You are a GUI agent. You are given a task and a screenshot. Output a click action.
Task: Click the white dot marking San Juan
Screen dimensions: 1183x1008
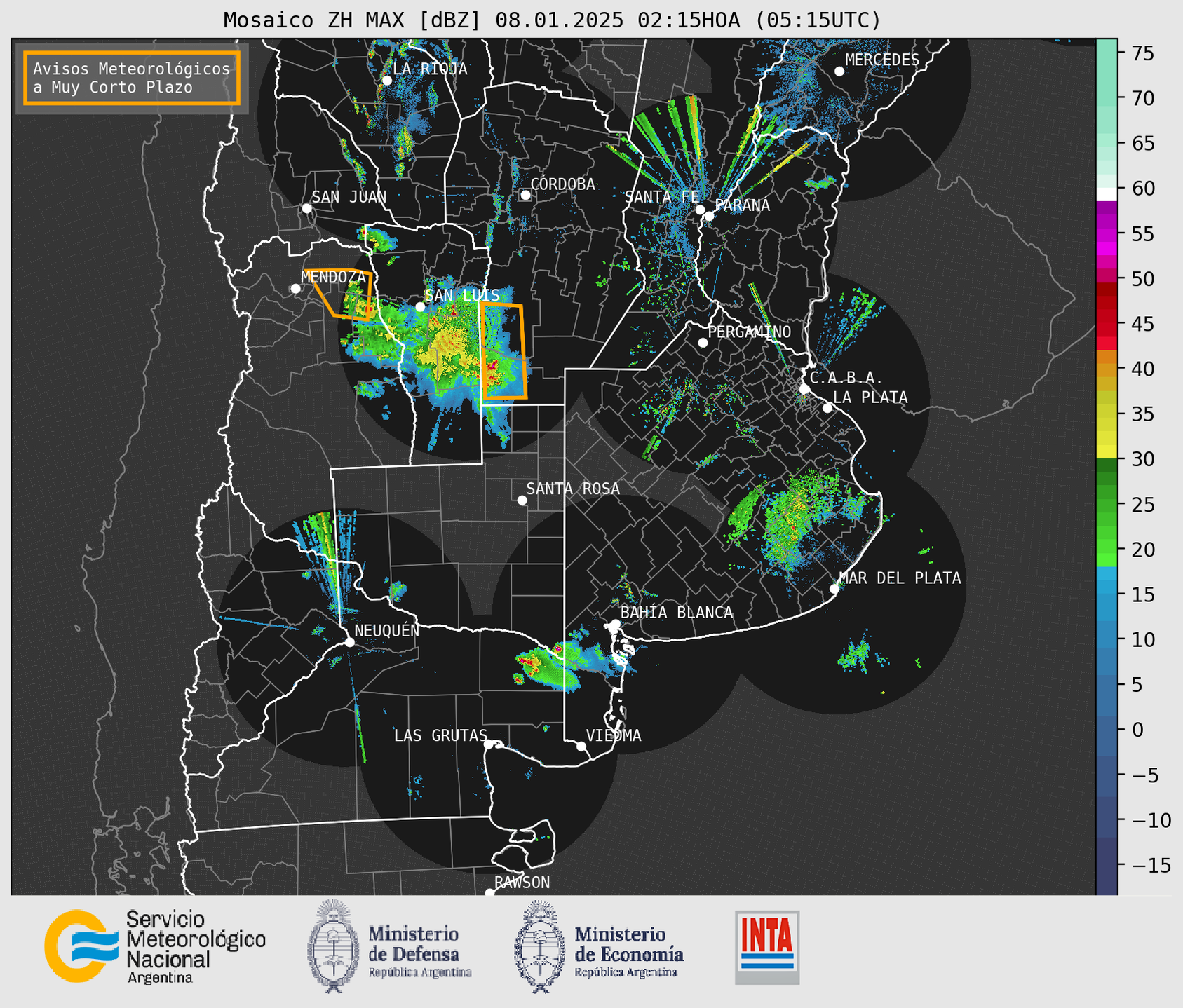(306, 208)
